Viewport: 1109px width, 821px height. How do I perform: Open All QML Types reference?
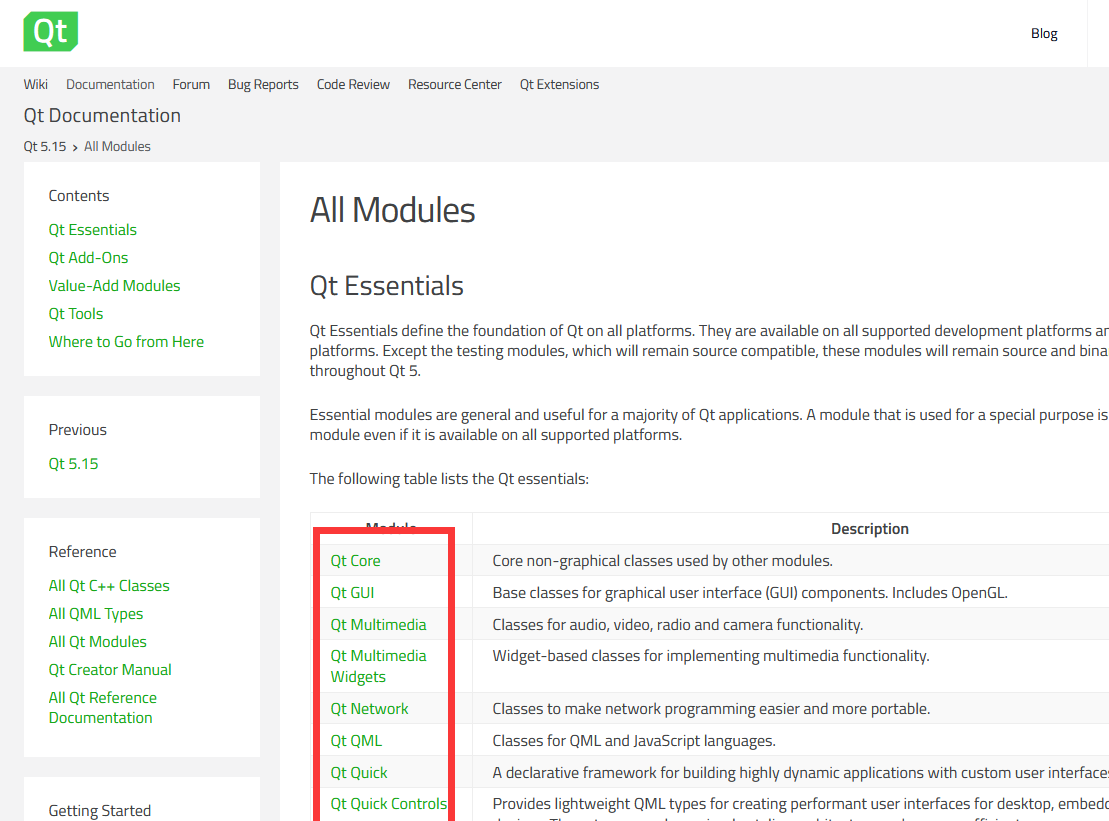click(95, 614)
